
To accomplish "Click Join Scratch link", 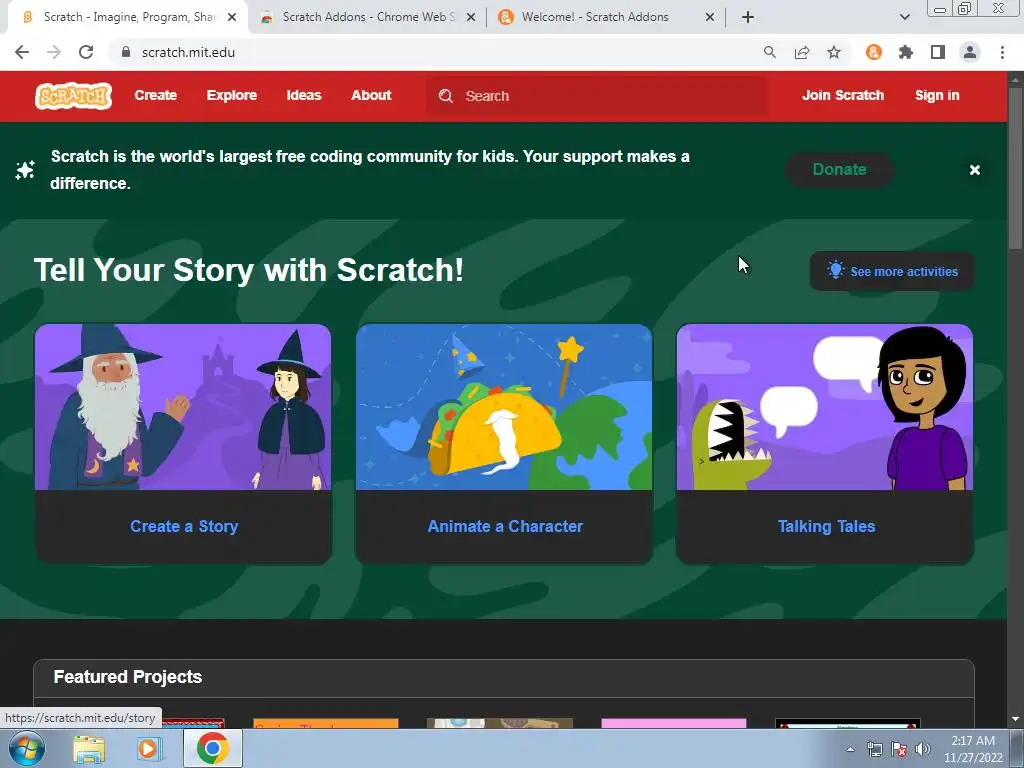I will (842, 95).
